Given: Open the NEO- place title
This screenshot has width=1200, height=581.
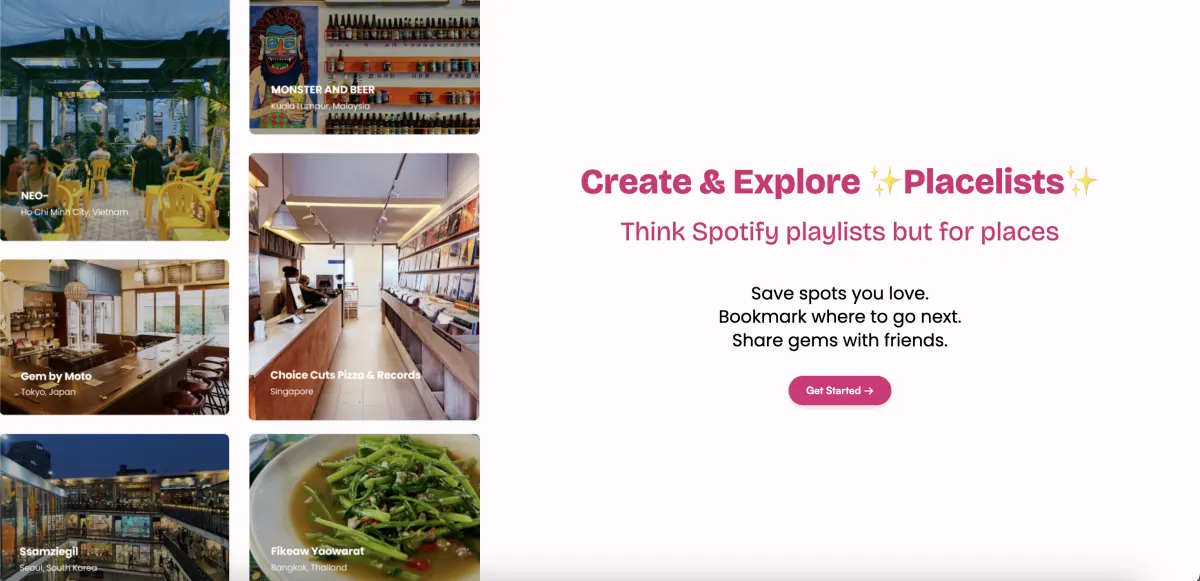Looking at the screenshot, I should pyautogui.click(x=33, y=196).
